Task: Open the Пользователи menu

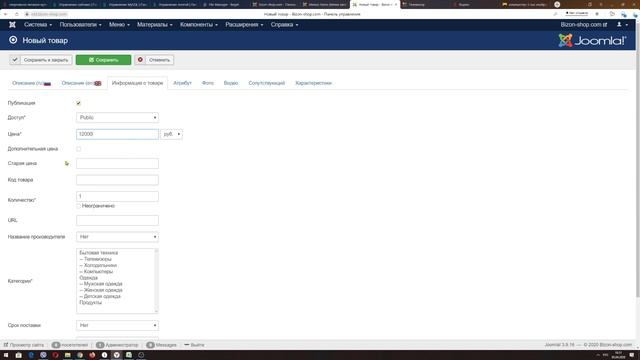Action: [x=80, y=24]
